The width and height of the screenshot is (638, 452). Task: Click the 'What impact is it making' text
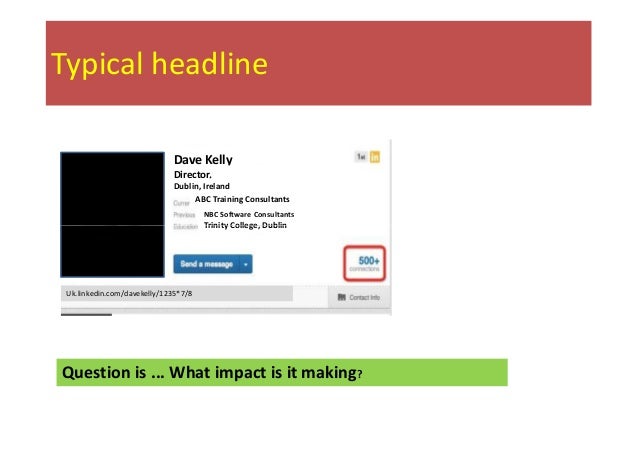point(265,372)
